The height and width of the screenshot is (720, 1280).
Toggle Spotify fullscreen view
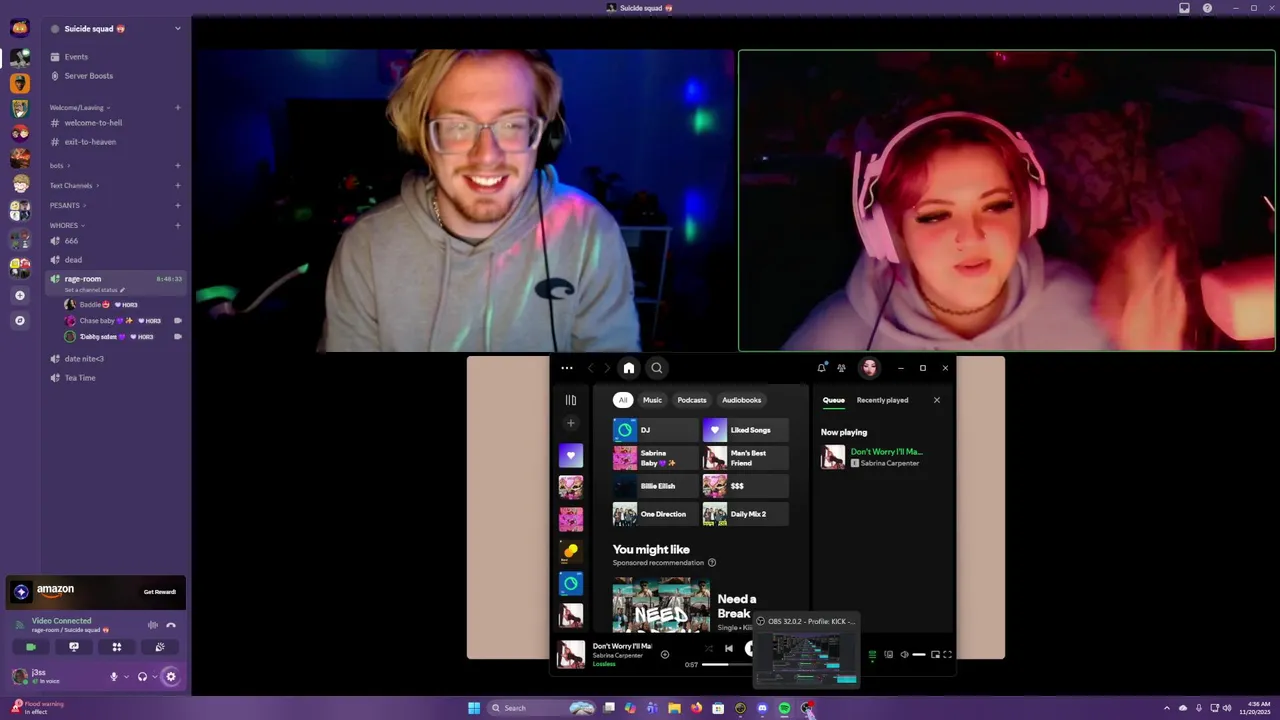(x=947, y=655)
